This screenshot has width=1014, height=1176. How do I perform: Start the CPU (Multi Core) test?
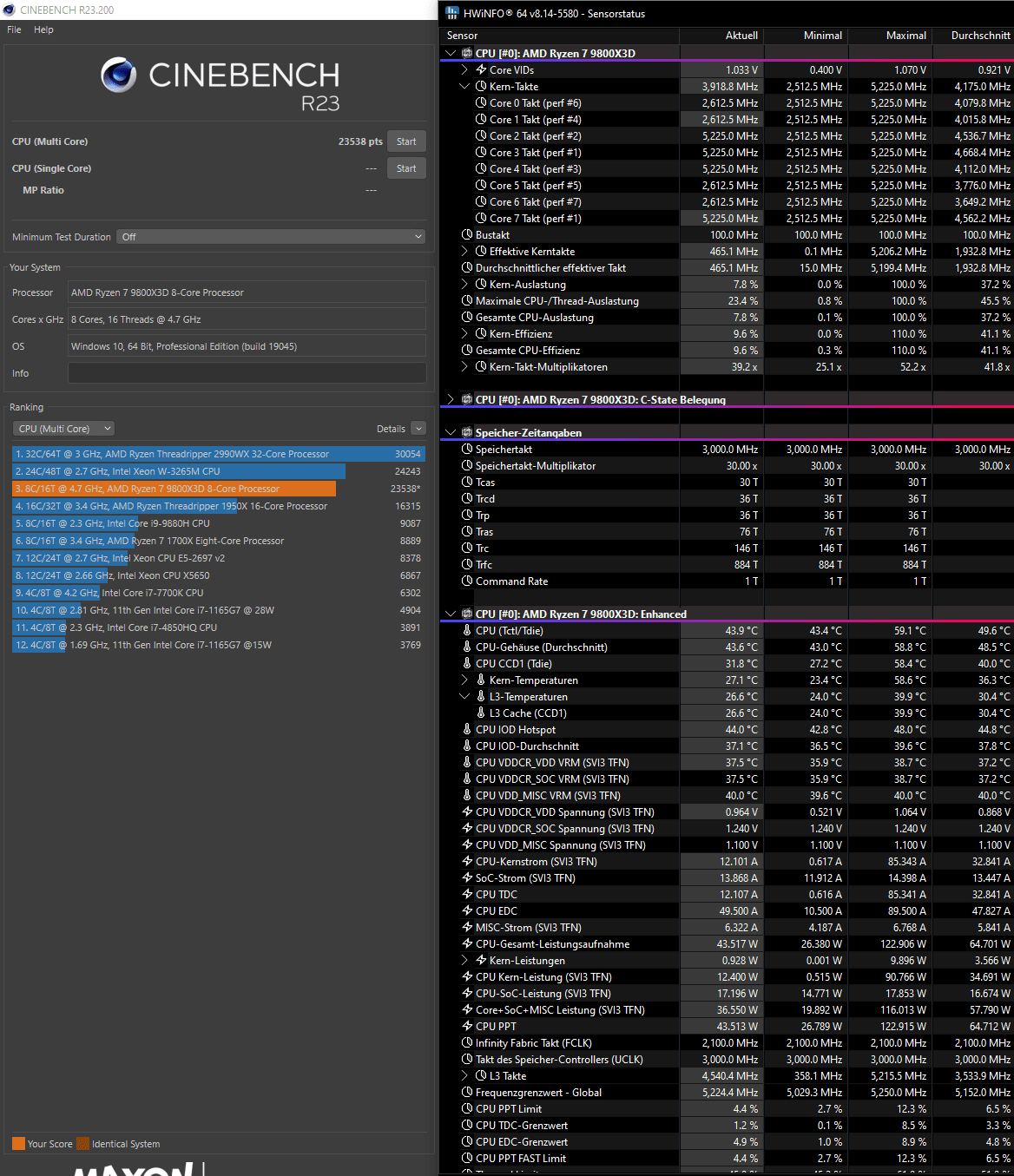point(406,141)
